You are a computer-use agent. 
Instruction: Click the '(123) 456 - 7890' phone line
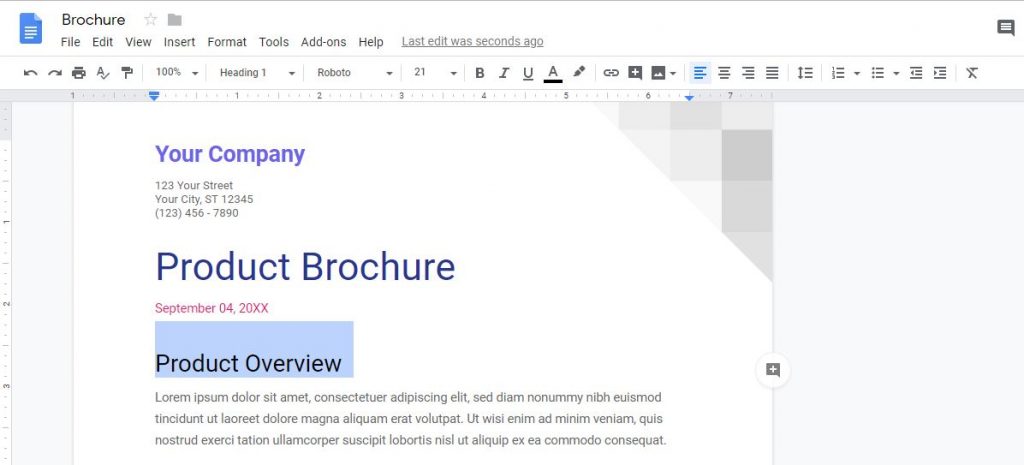pos(197,213)
